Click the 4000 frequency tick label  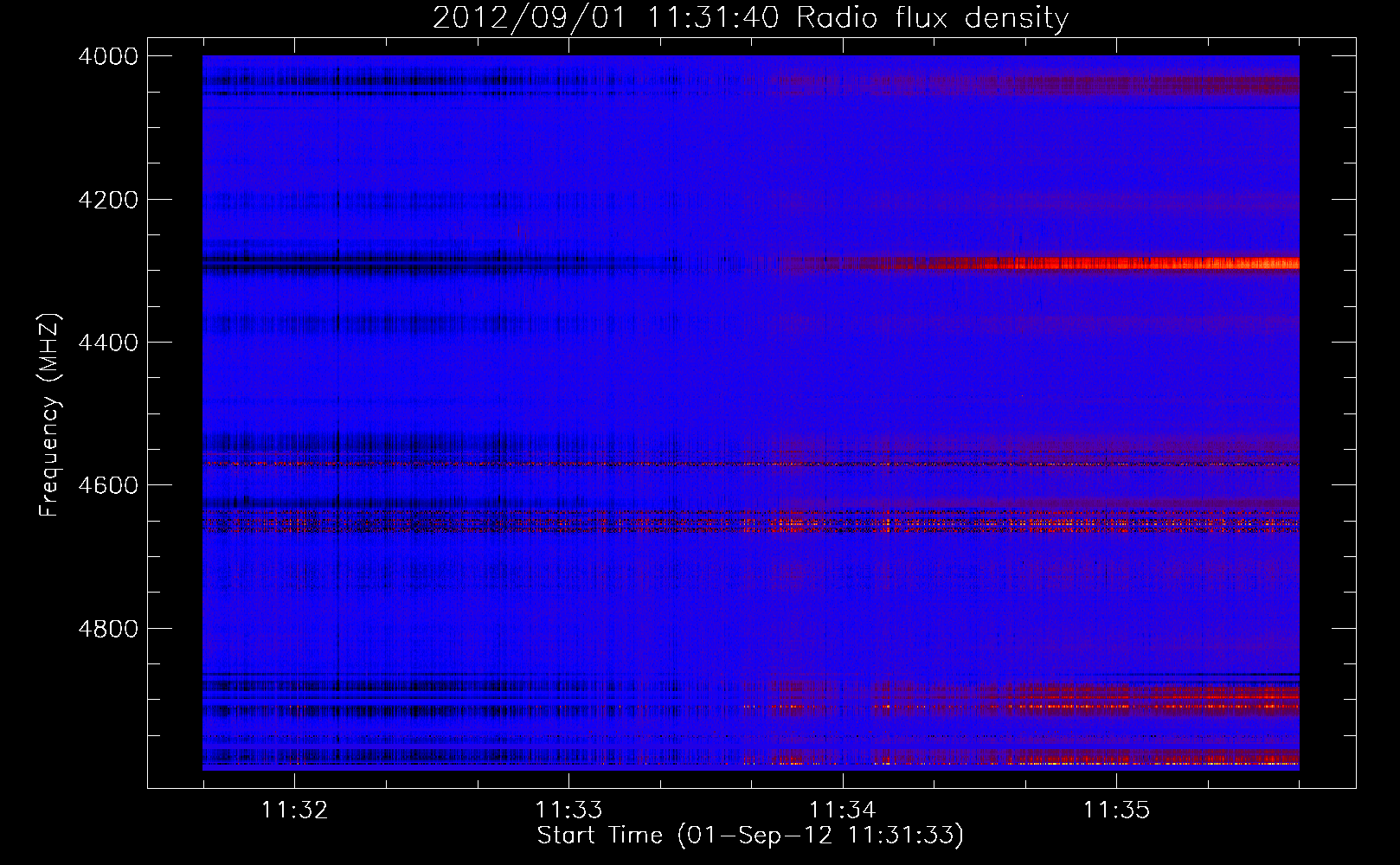click(108, 56)
